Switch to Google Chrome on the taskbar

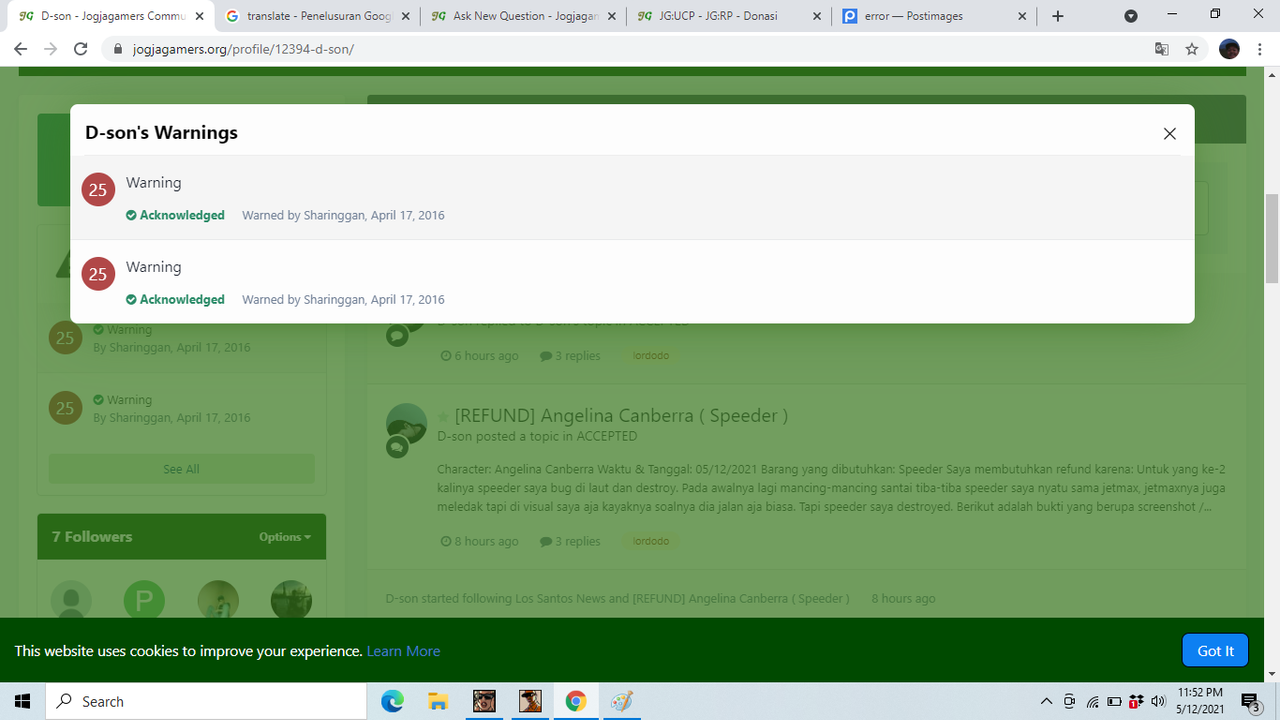pyautogui.click(x=575, y=701)
